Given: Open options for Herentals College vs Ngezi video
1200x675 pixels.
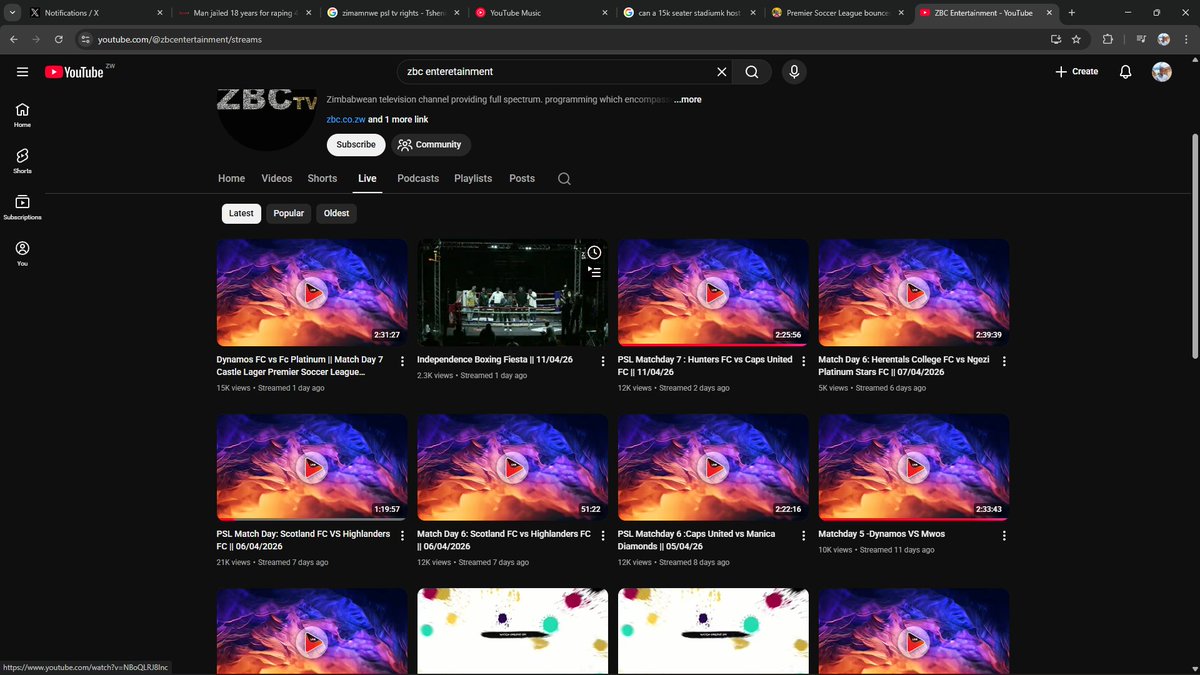Looking at the screenshot, I should 1004,361.
